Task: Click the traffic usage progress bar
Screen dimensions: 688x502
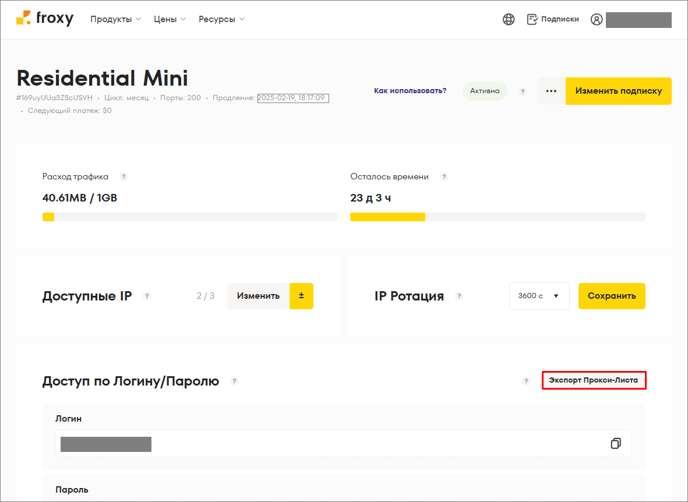Action: (x=190, y=217)
